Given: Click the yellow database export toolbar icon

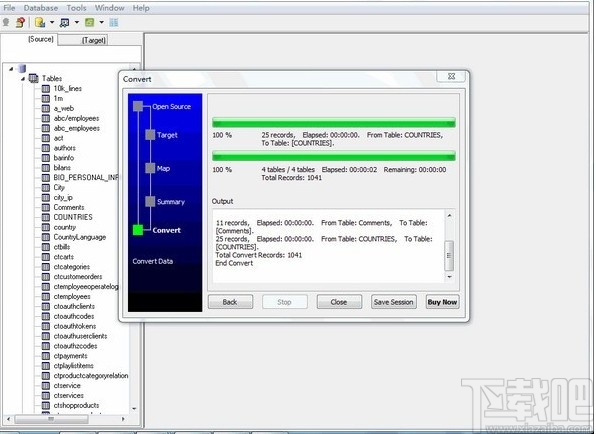Looking at the screenshot, I should [40, 22].
